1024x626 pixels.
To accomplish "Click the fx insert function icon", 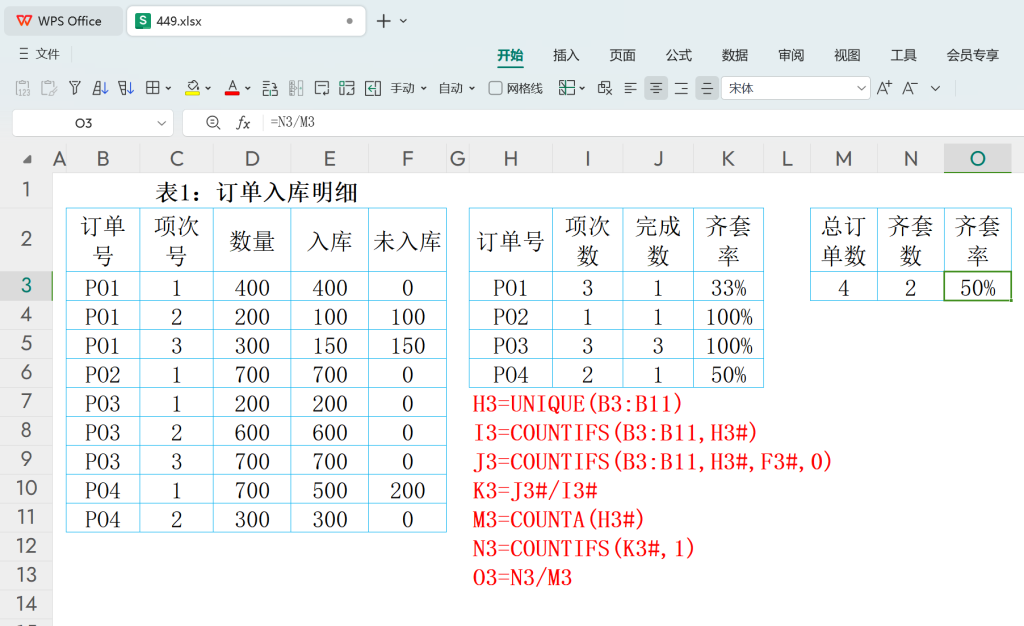I will click(243, 123).
